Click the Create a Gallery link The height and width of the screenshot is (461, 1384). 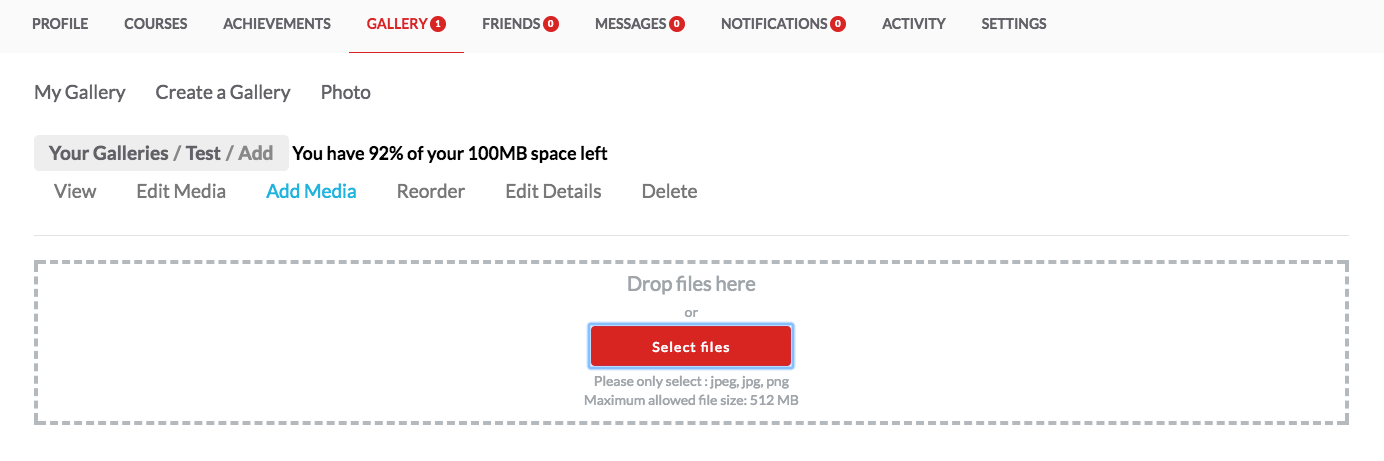(x=223, y=93)
